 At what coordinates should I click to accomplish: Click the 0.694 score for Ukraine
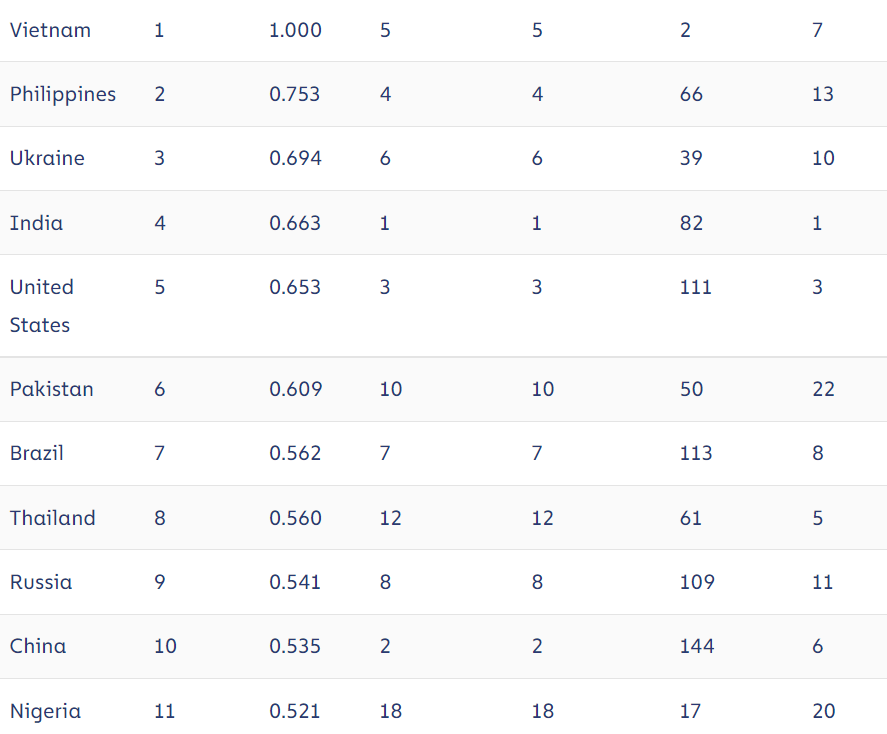[295, 158]
